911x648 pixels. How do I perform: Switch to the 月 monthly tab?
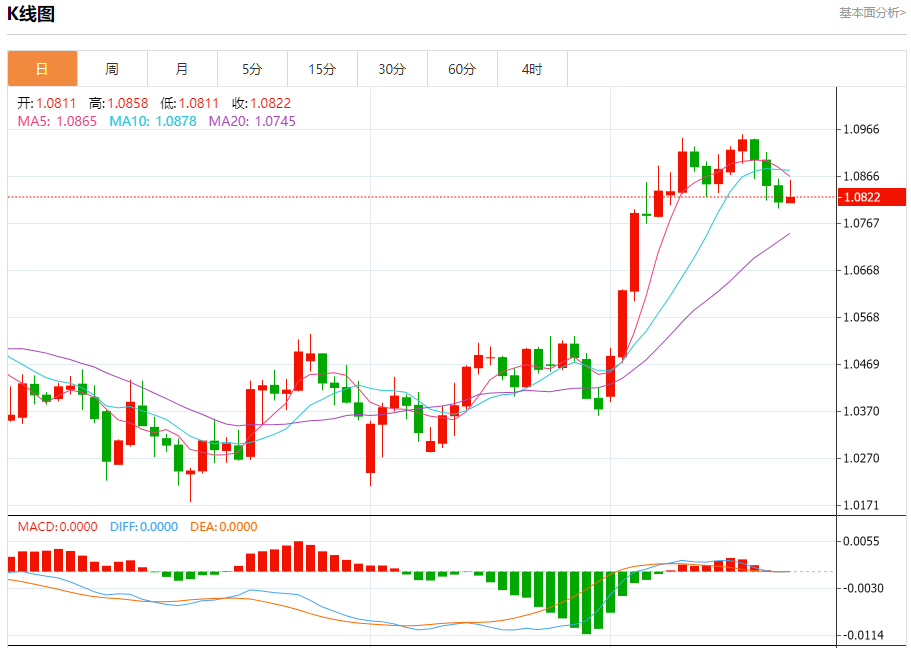[182, 69]
